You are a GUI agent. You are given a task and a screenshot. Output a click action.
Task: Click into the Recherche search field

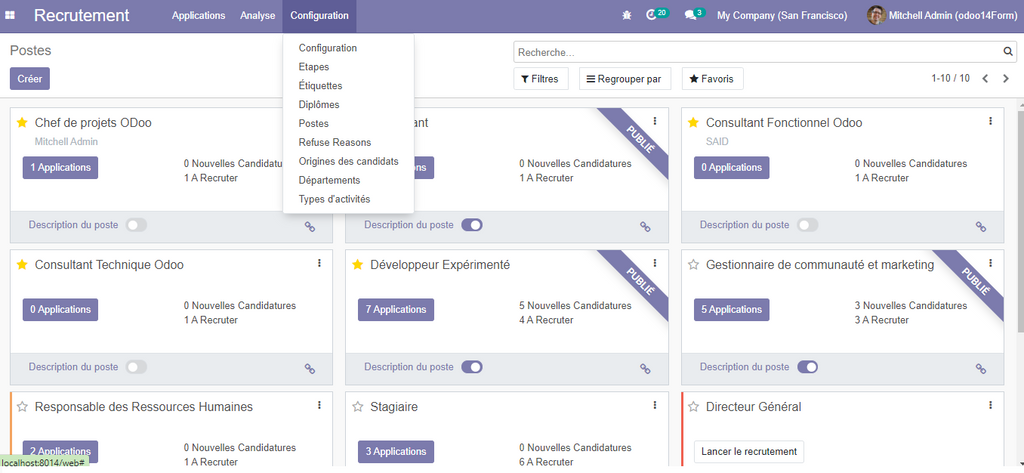(x=756, y=52)
